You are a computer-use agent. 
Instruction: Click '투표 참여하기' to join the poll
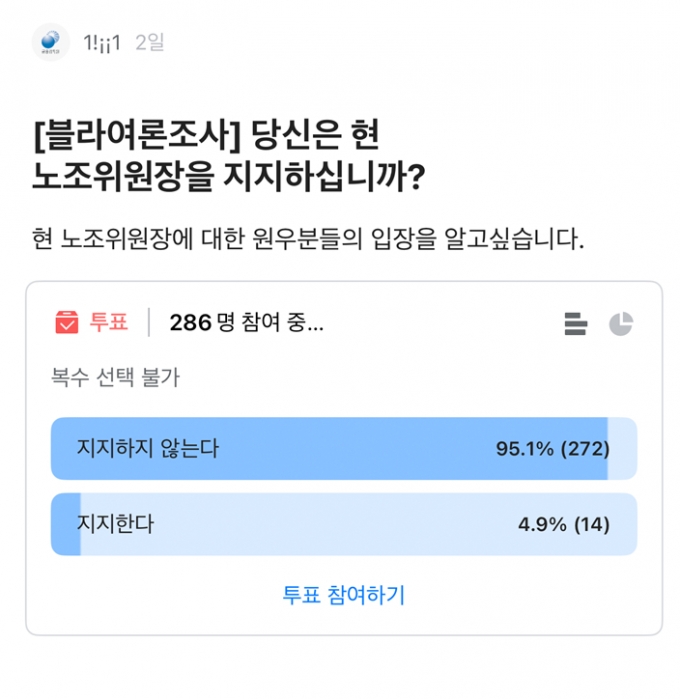click(343, 595)
